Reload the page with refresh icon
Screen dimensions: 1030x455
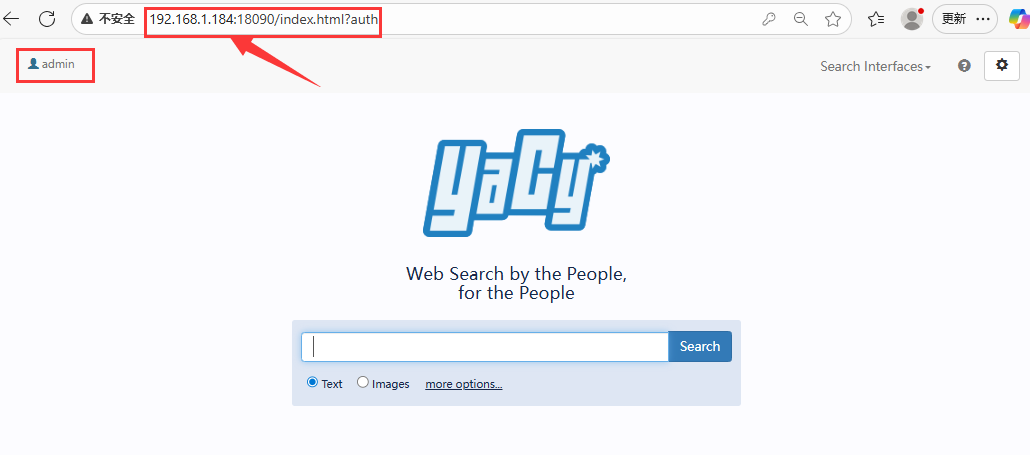47,18
